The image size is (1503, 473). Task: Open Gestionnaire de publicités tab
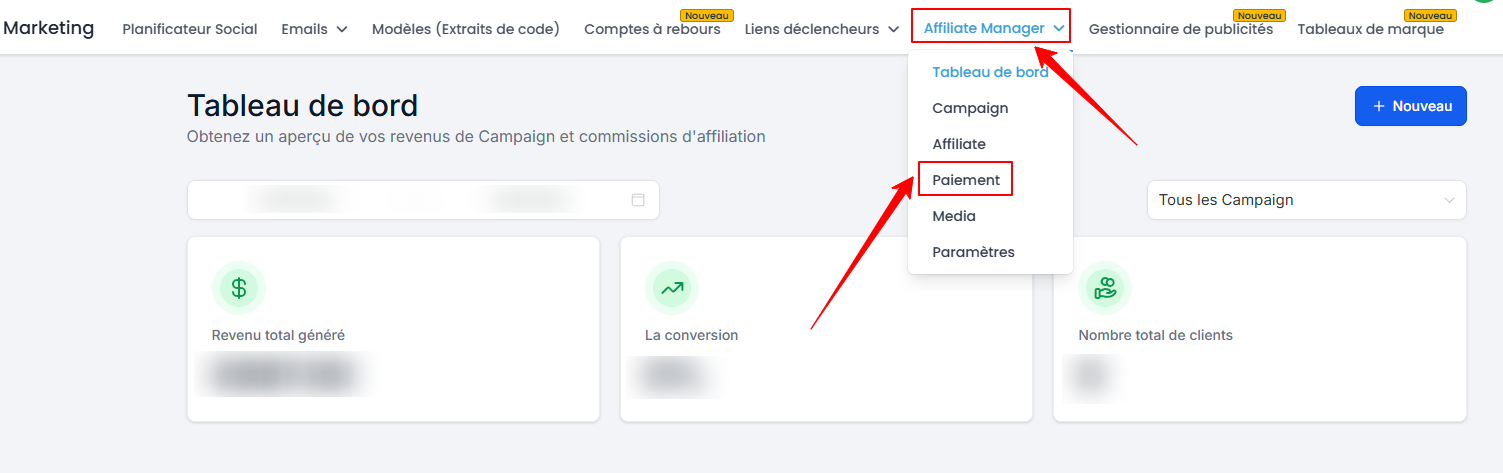tap(1181, 30)
